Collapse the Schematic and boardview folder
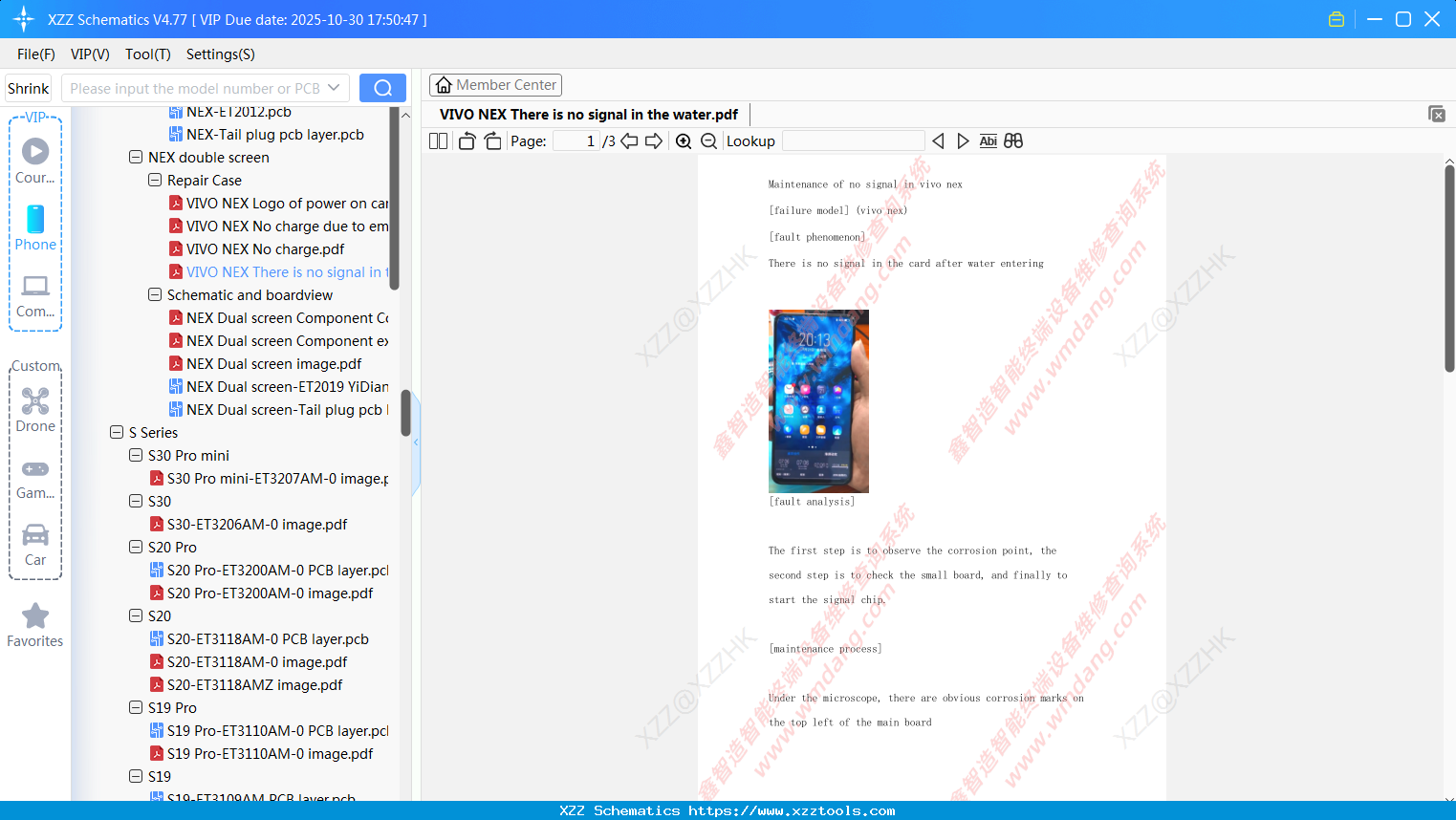The height and width of the screenshot is (820, 1456). (155, 294)
